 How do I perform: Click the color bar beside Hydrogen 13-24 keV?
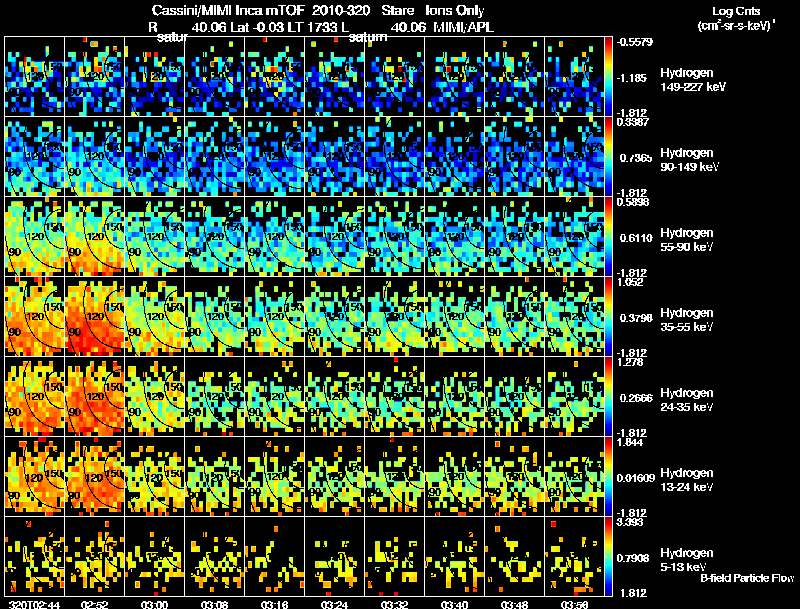(x=608, y=477)
